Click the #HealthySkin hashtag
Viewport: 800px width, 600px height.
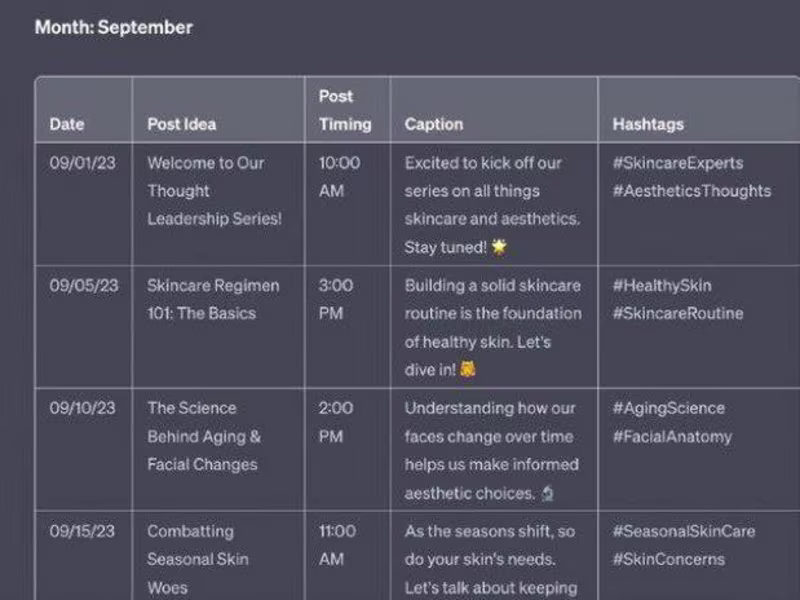coord(661,285)
